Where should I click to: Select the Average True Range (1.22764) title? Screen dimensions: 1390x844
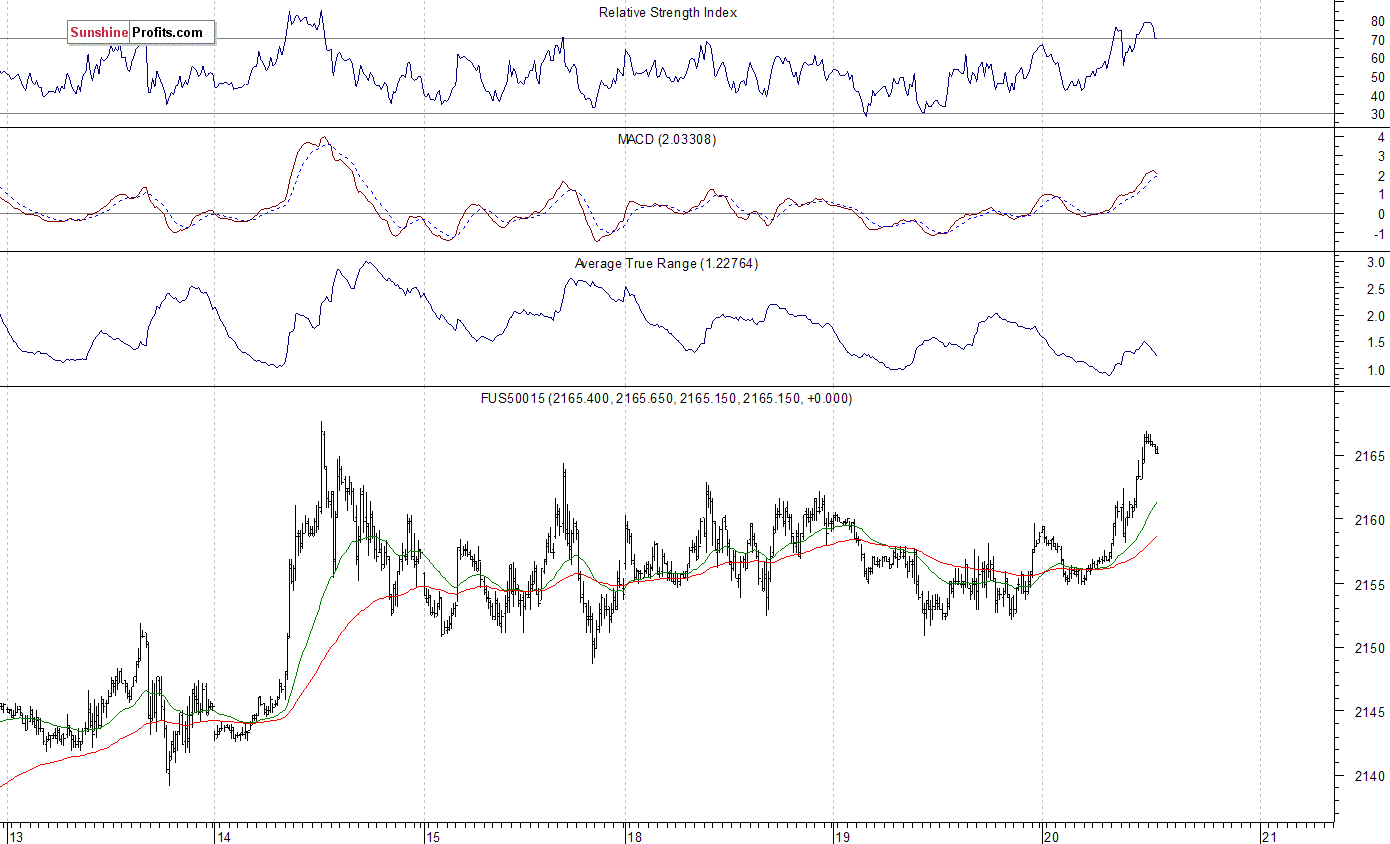point(667,264)
